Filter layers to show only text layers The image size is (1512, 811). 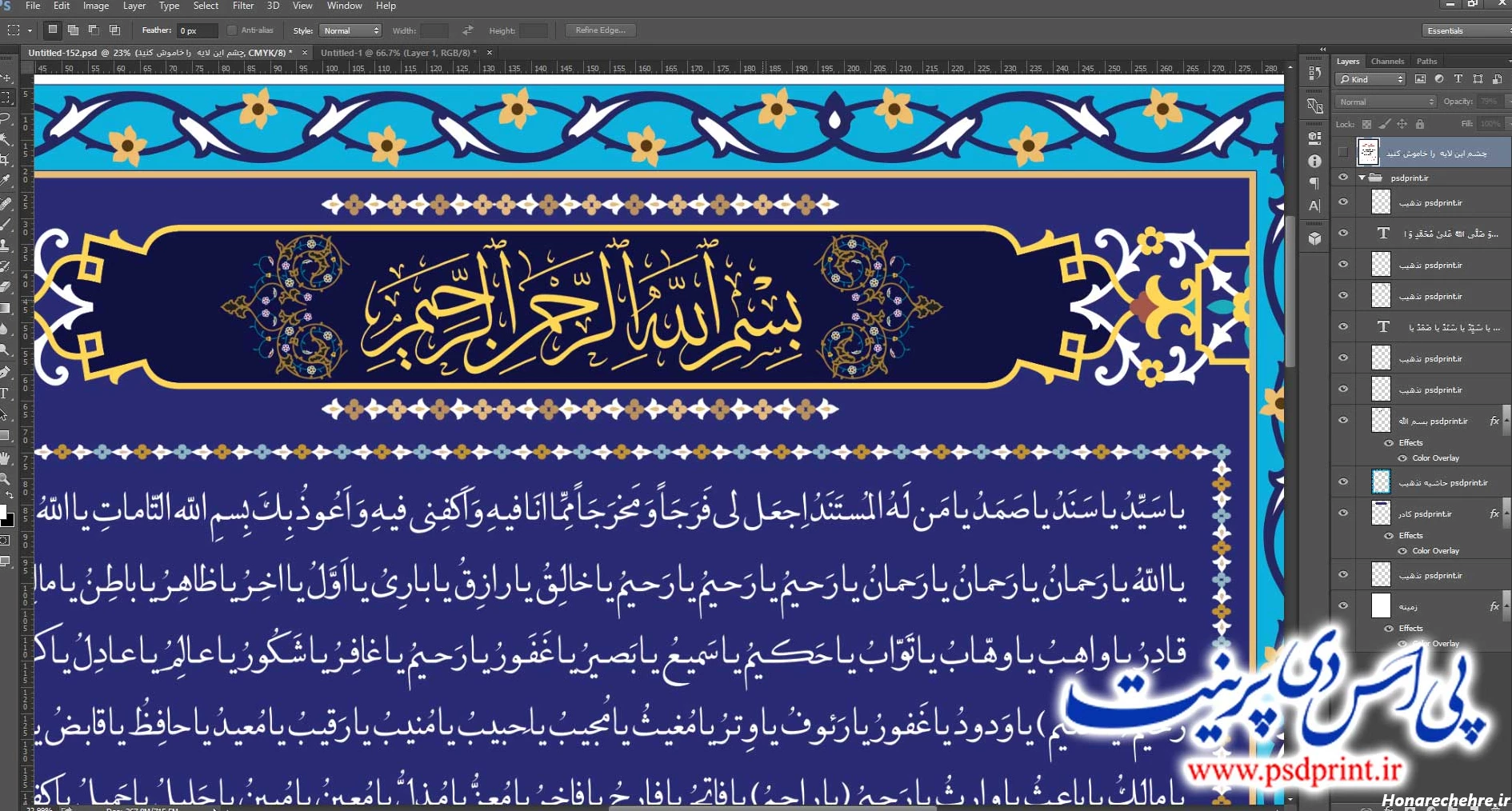pyautogui.click(x=1458, y=78)
